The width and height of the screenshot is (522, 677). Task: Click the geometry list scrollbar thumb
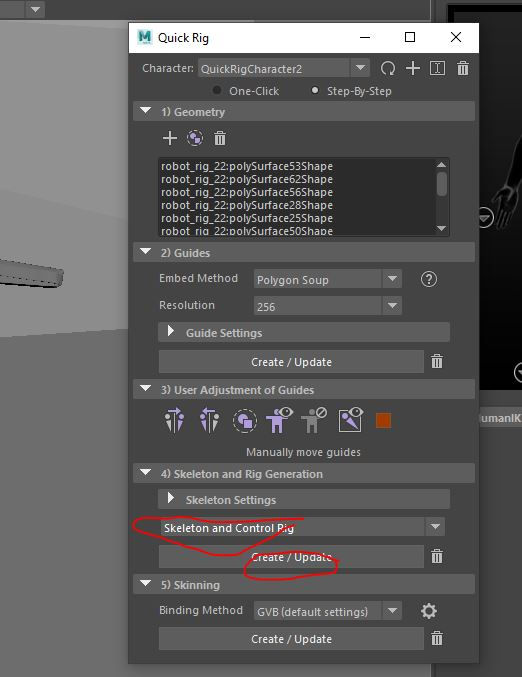441,184
